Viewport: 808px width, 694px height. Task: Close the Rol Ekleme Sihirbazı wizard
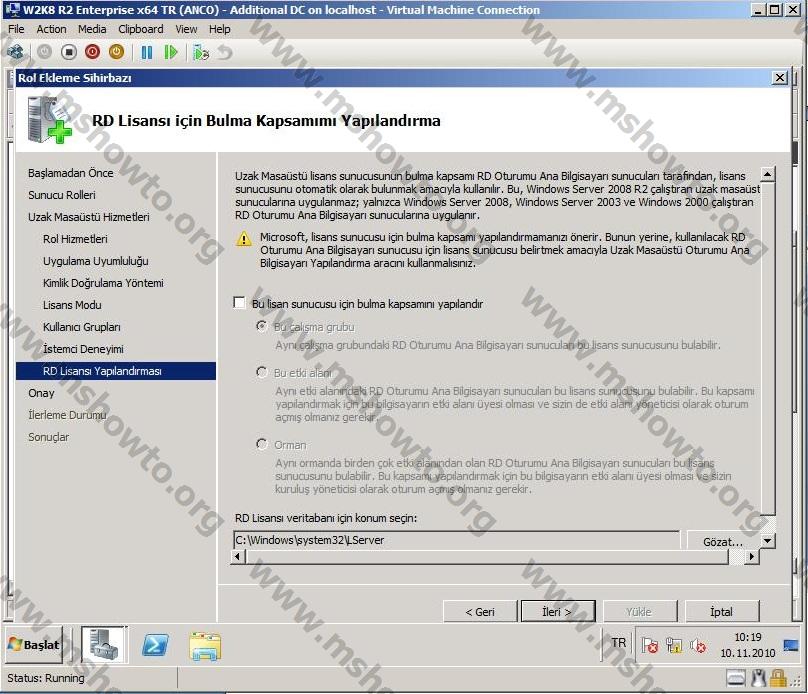[780, 78]
